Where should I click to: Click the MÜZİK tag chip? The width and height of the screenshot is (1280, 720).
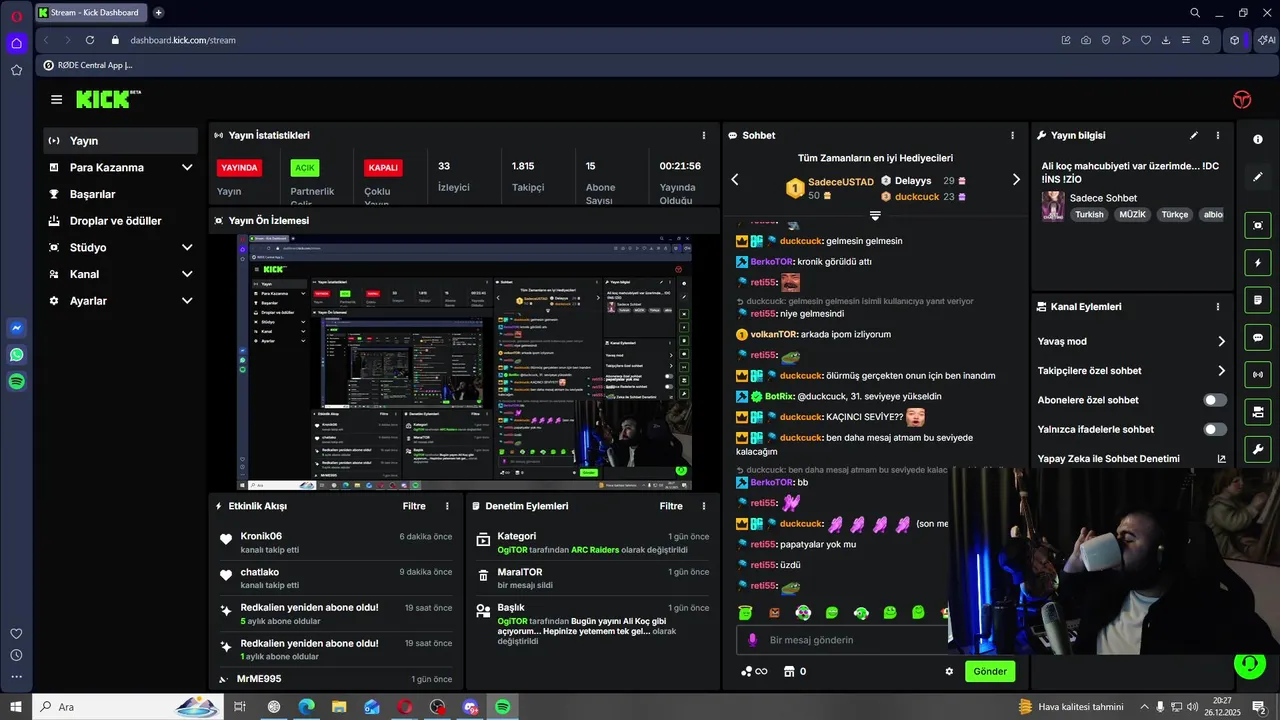1133,214
